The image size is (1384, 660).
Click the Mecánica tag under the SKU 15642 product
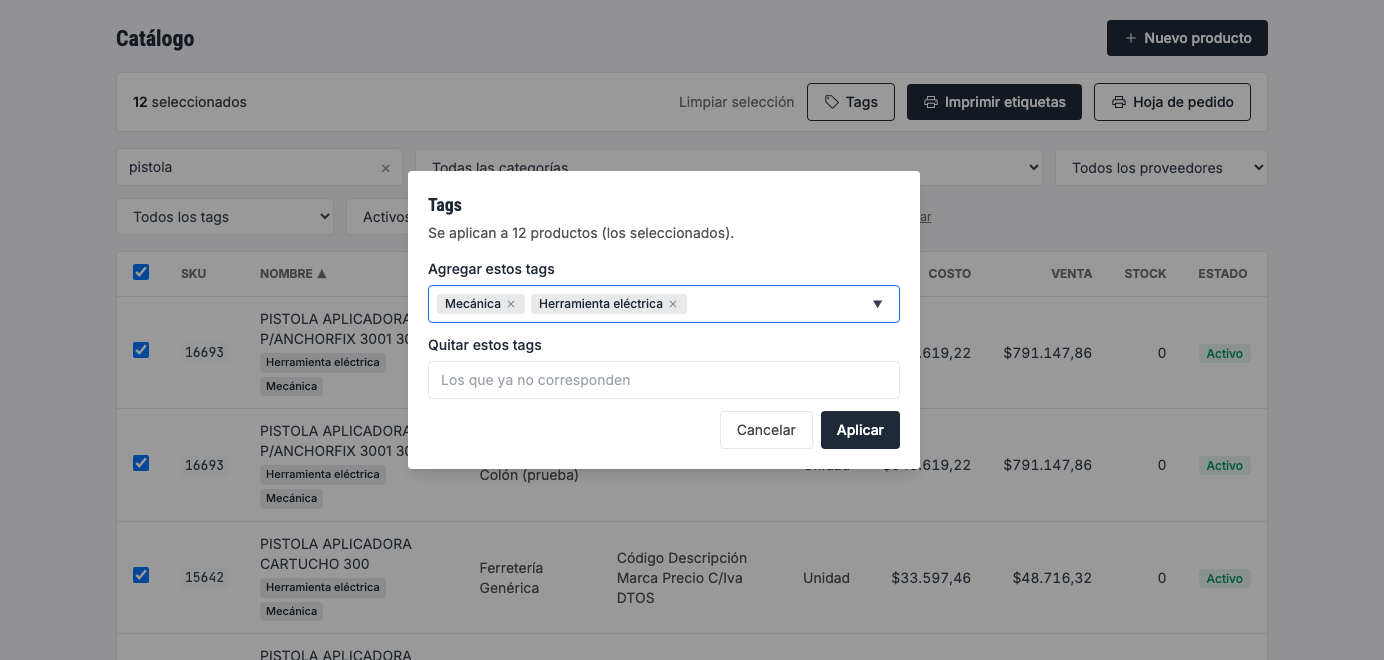click(292, 611)
